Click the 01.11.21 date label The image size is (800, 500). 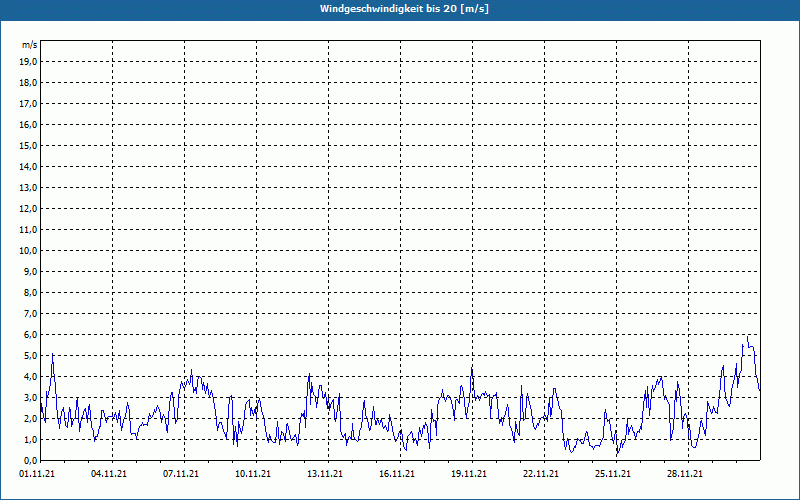click(37, 474)
